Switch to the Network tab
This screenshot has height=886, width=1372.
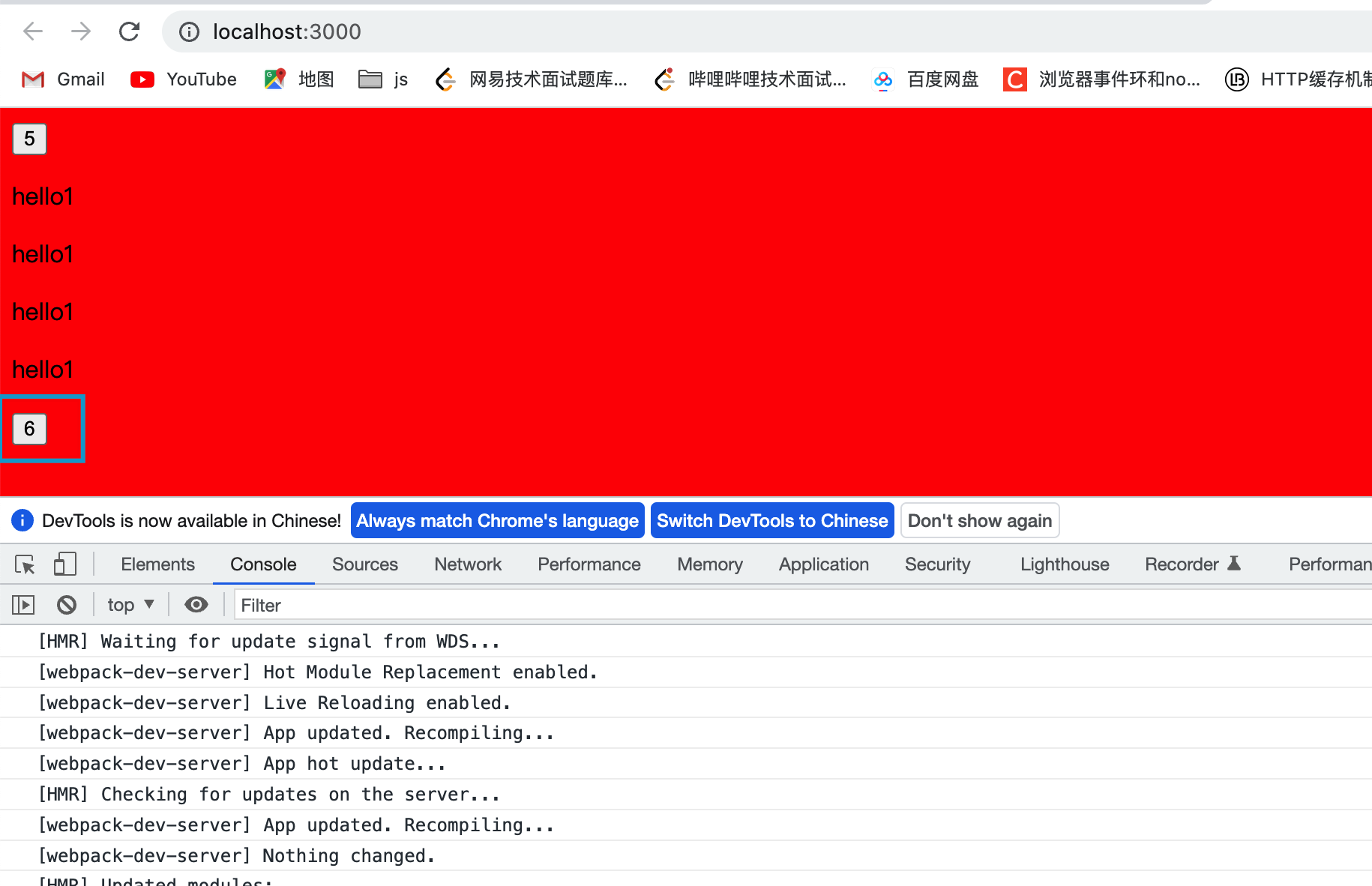[468, 564]
